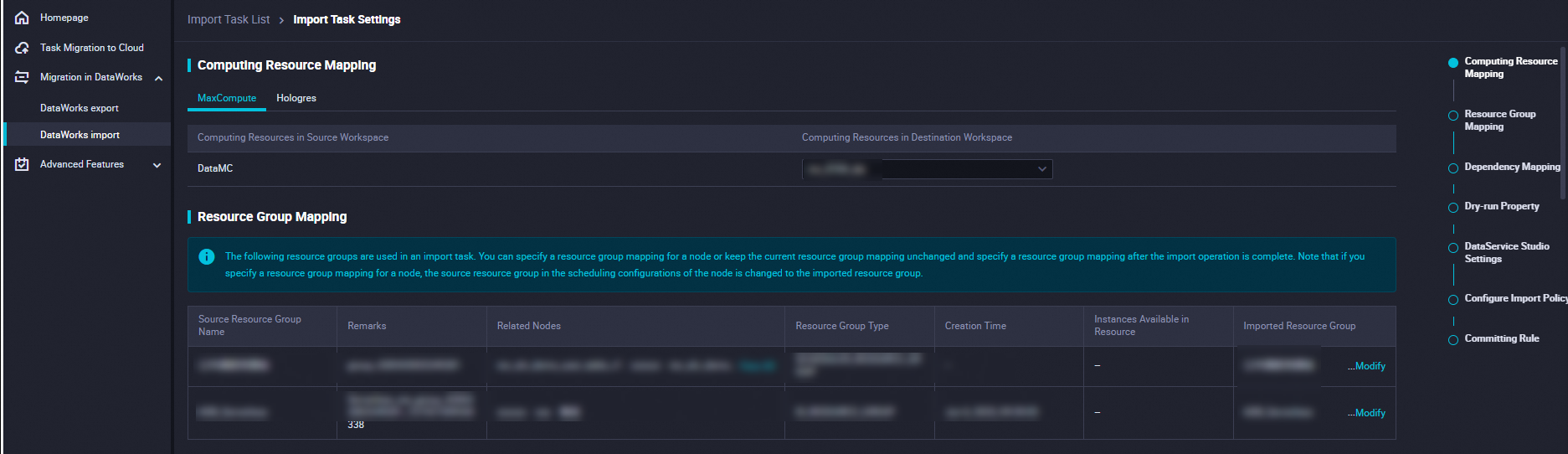Jump to Computing Resource Mapping step
This screenshot has height=454, width=1568.
point(1510,68)
